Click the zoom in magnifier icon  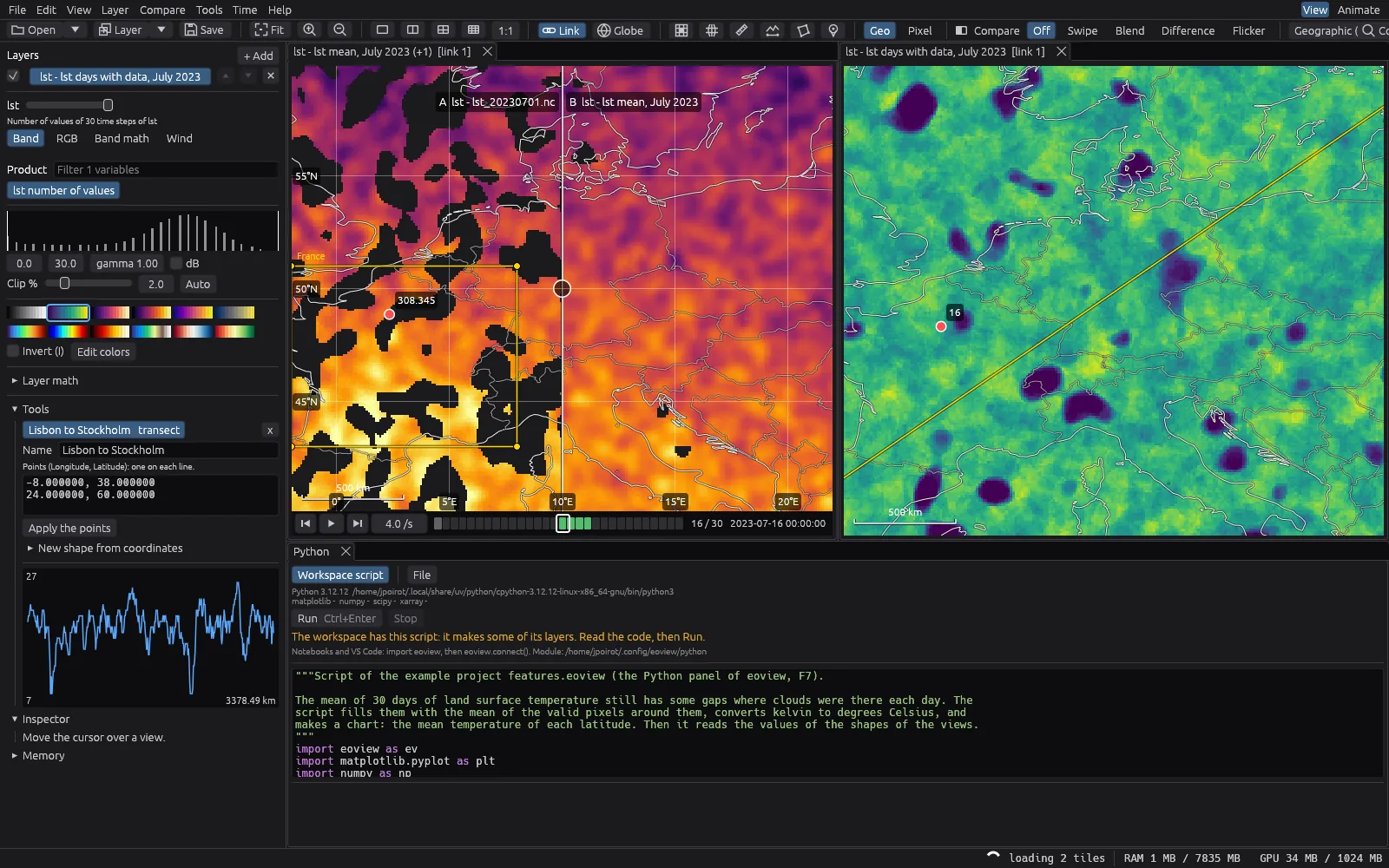[x=310, y=30]
